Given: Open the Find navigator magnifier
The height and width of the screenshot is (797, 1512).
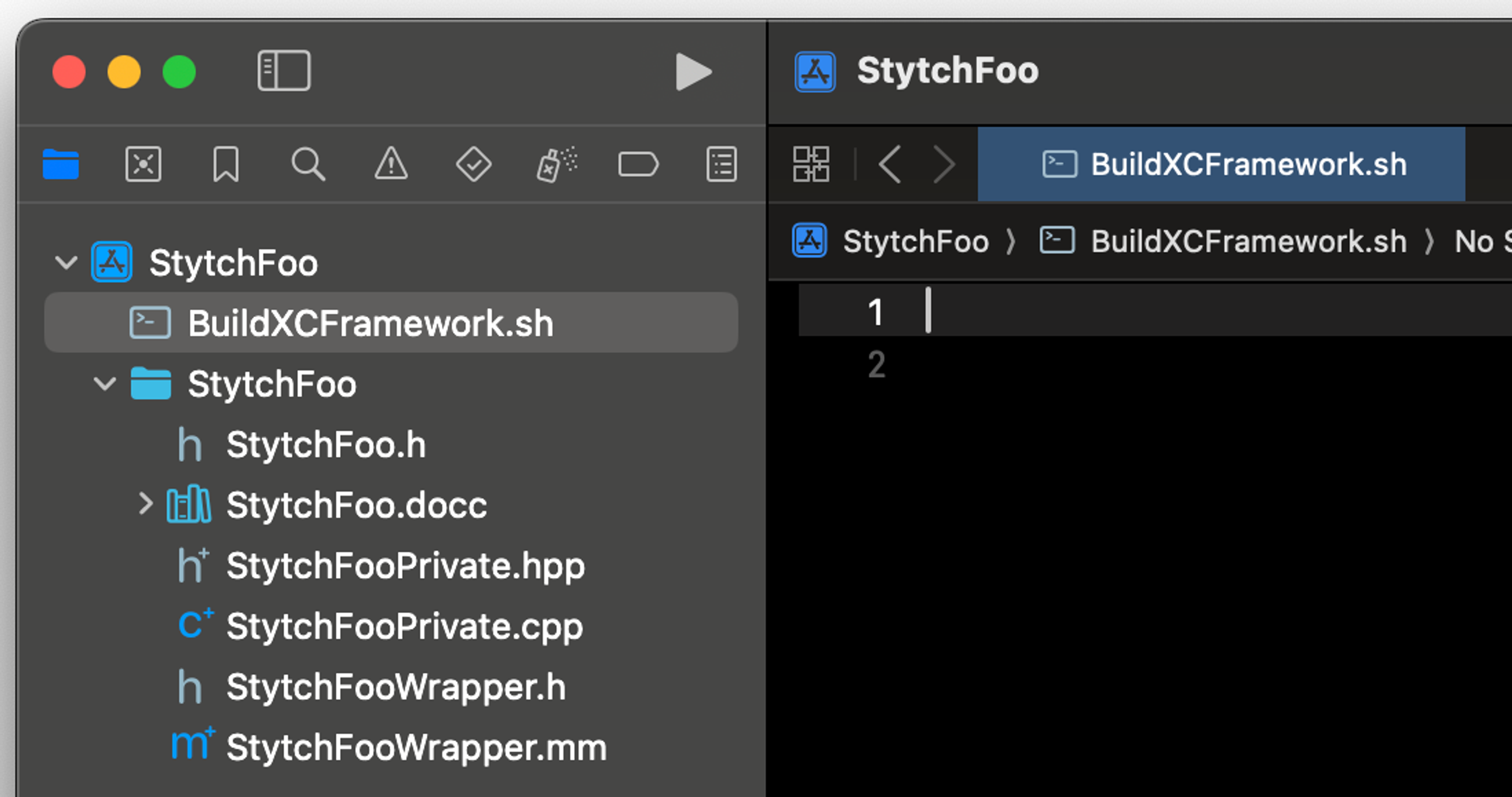Looking at the screenshot, I should [308, 165].
